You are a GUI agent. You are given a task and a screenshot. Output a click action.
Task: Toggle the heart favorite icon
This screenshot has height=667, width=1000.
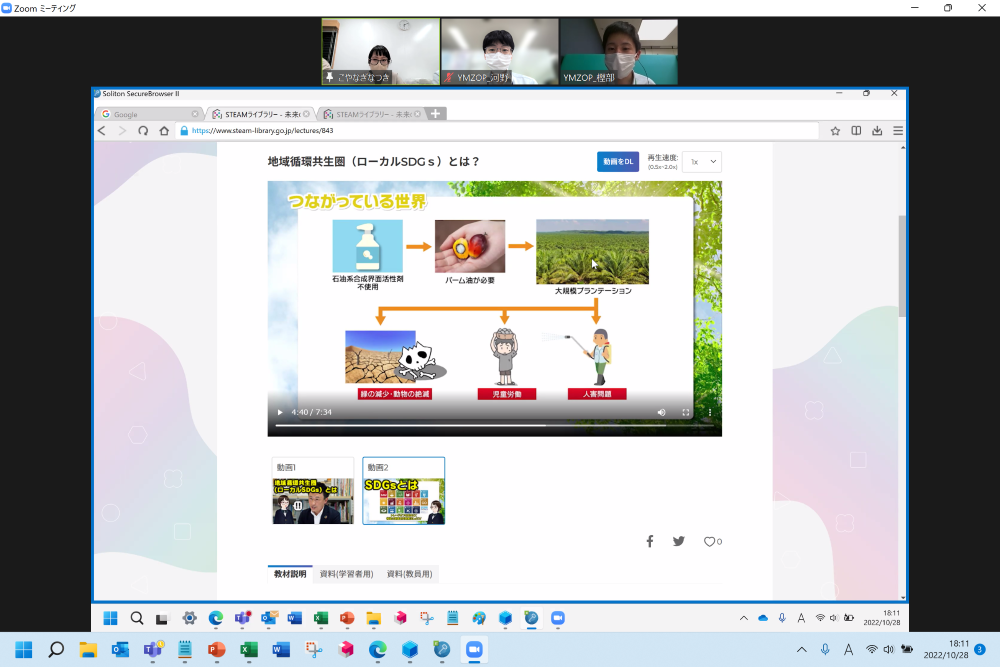coord(709,541)
